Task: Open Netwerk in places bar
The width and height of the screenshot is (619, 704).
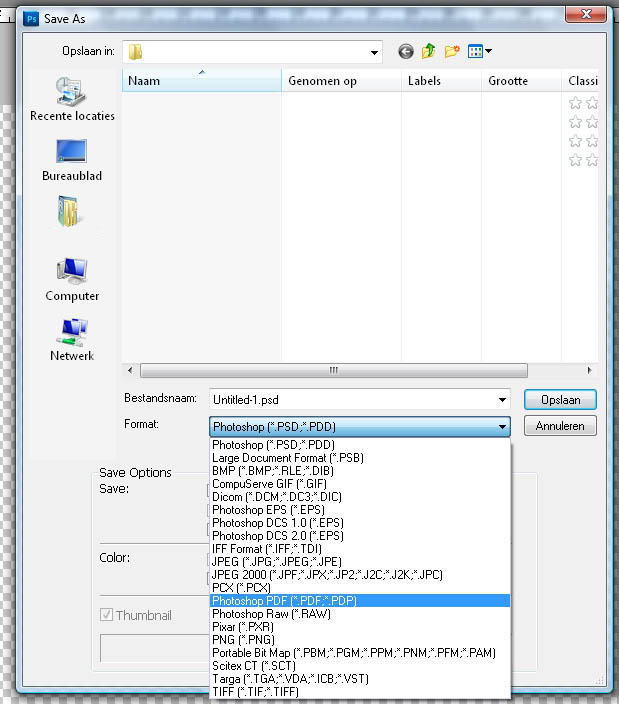Action: (x=72, y=339)
